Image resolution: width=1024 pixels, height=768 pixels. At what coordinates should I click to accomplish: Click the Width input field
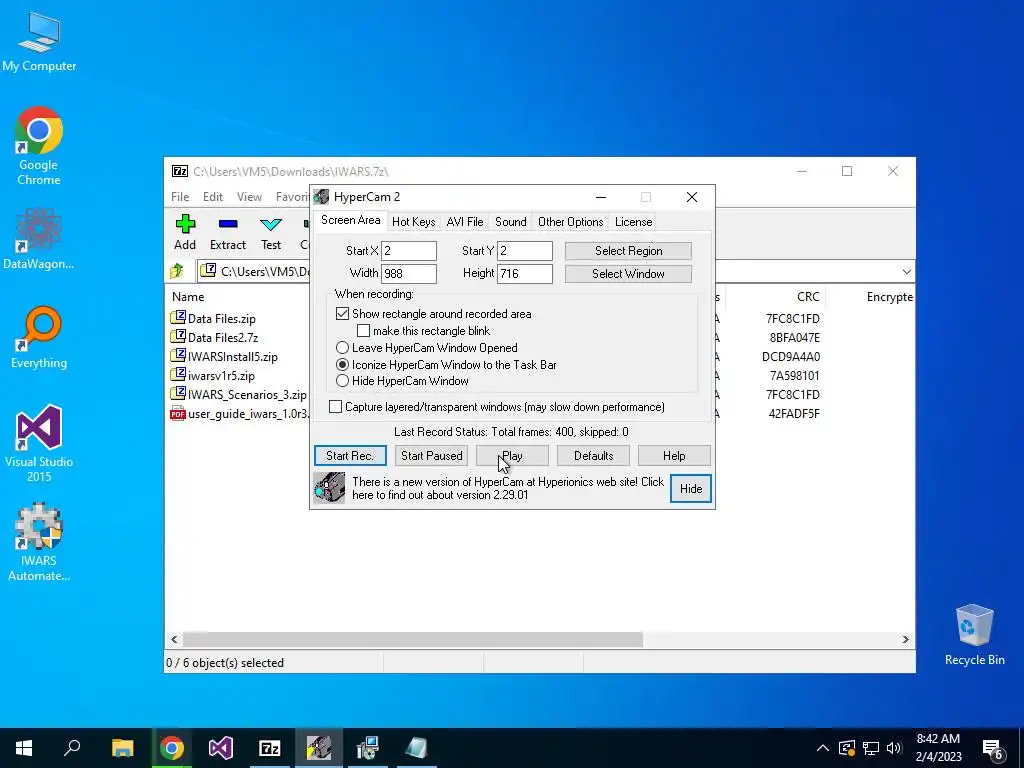[409, 274]
